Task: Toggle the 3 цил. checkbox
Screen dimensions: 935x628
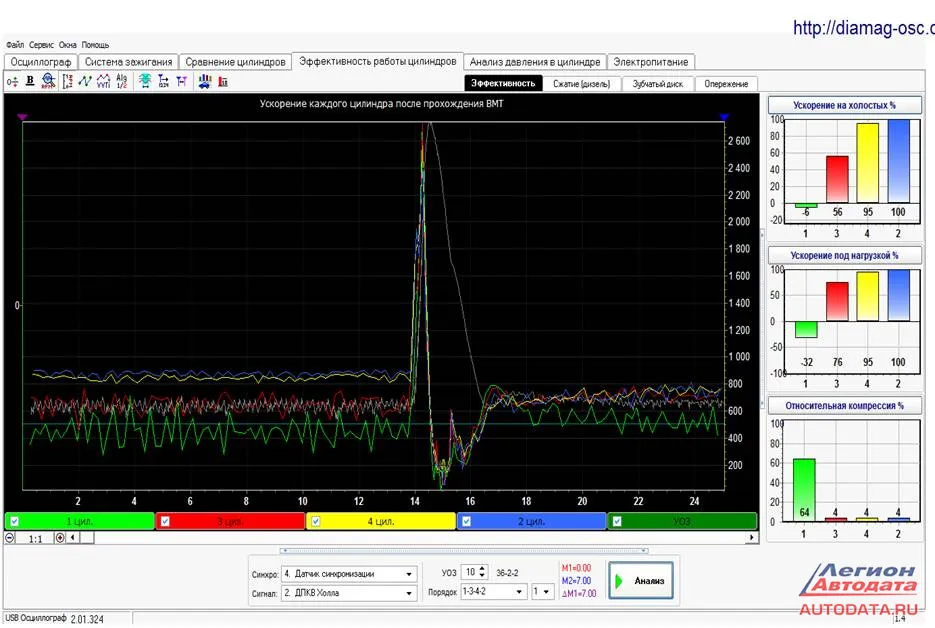Action: click(165, 521)
